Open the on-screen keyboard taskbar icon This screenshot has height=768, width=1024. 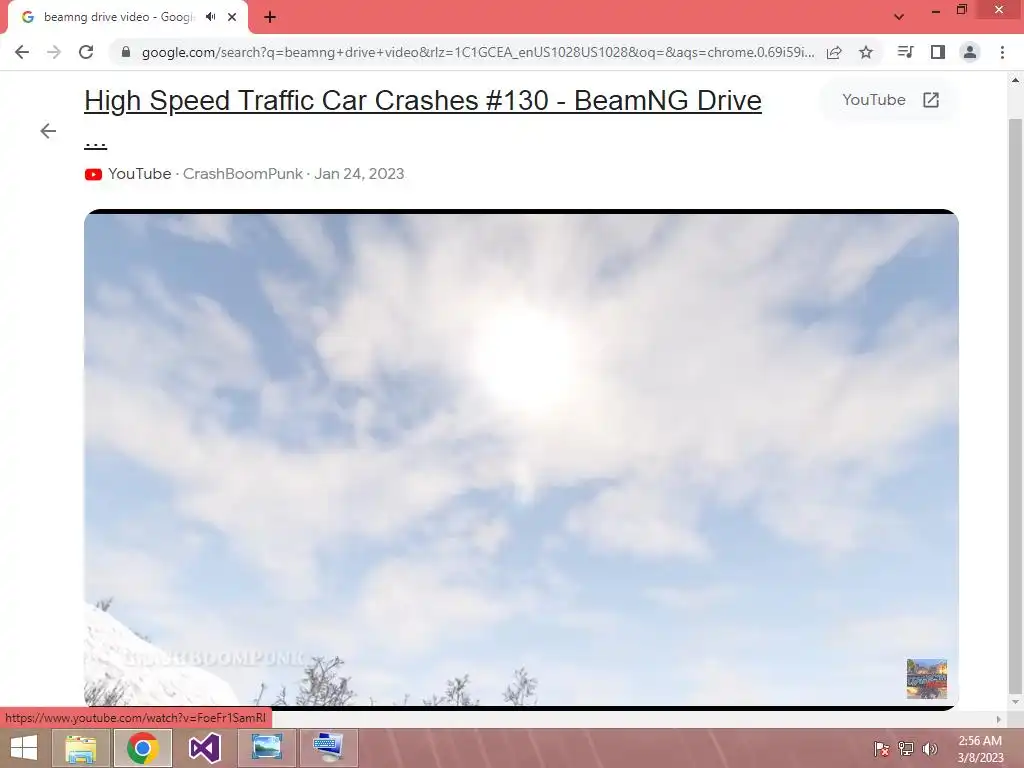click(328, 748)
